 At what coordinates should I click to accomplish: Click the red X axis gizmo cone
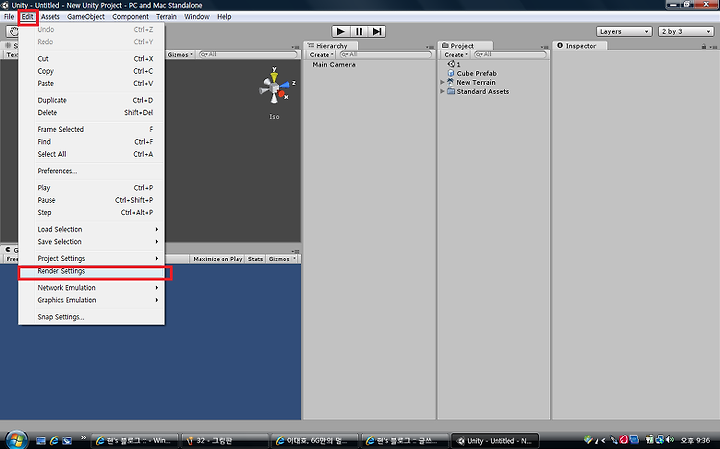pos(282,94)
